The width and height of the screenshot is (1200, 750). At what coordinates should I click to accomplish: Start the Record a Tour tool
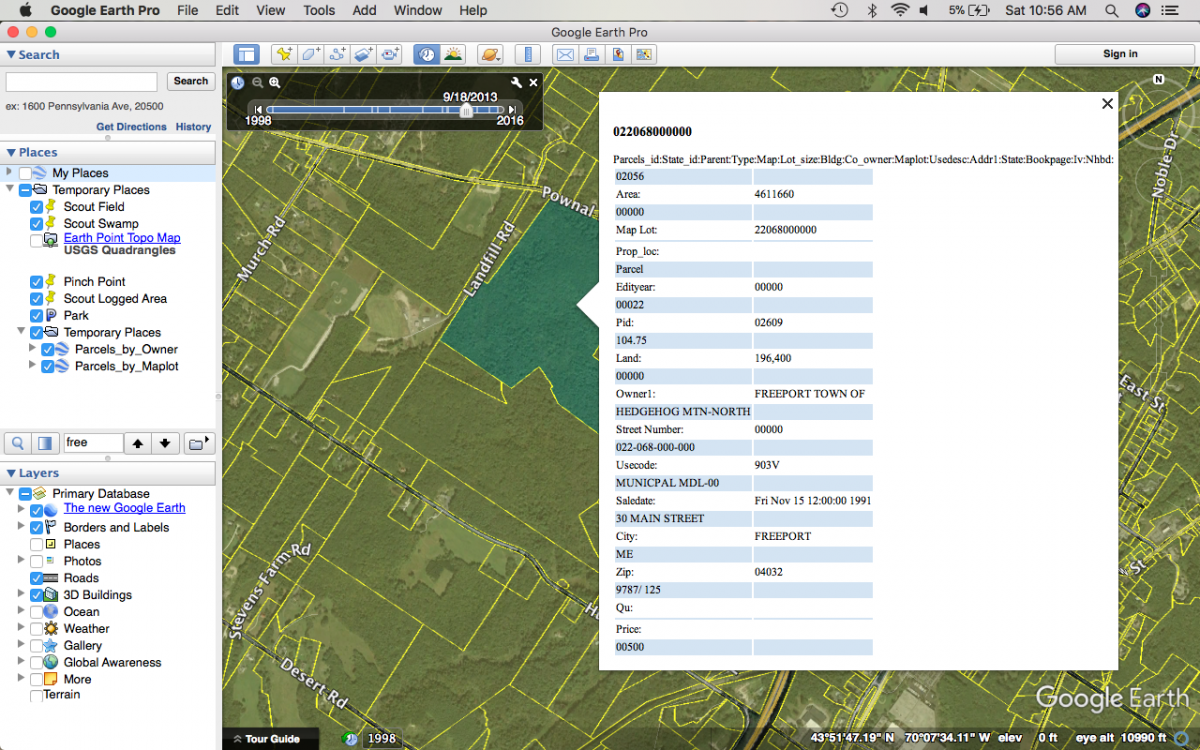pyautogui.click(x=389, y=55)
